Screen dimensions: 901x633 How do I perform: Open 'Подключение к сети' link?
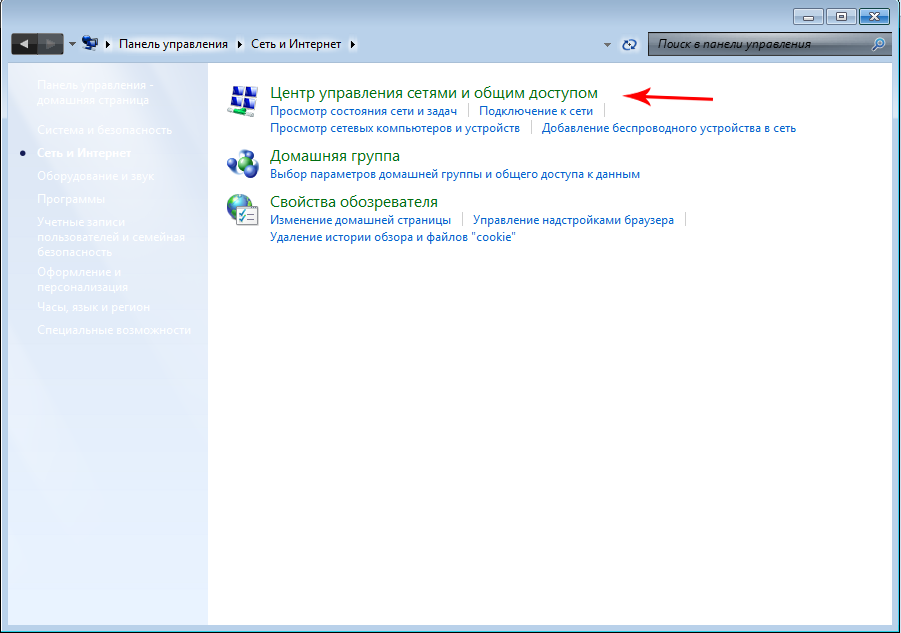(535, 111)
